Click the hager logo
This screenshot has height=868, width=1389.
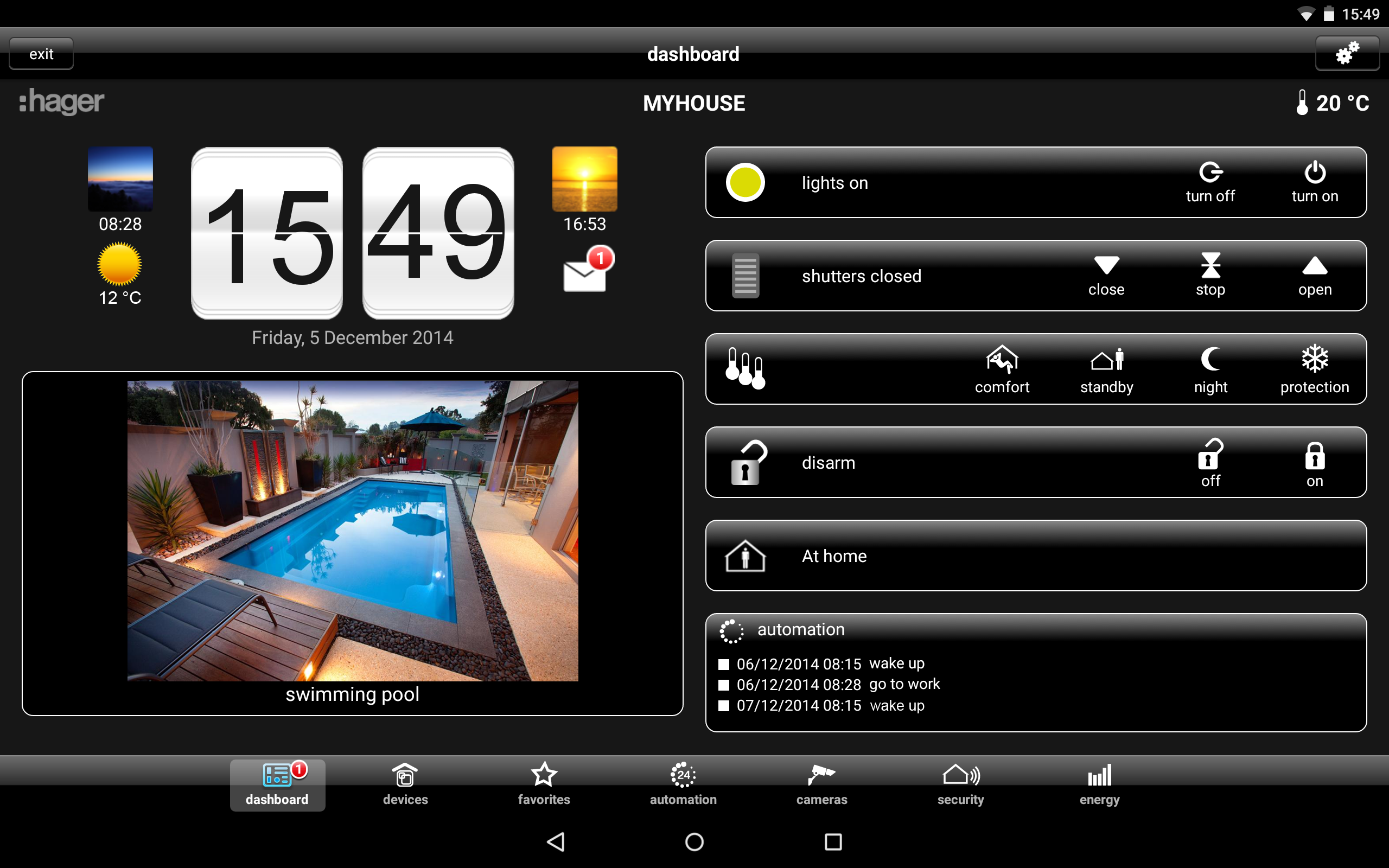point(61,101)
